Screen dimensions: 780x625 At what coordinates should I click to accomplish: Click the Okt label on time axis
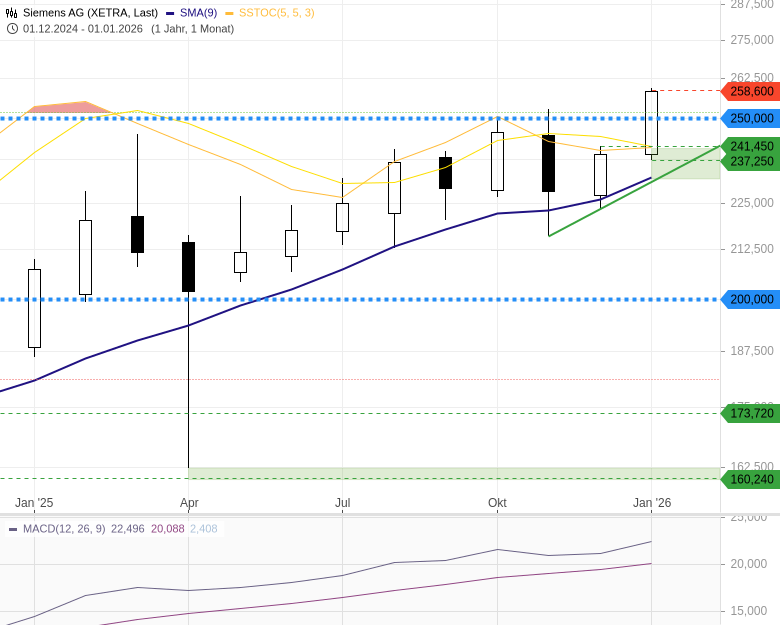tap(497, 503)
